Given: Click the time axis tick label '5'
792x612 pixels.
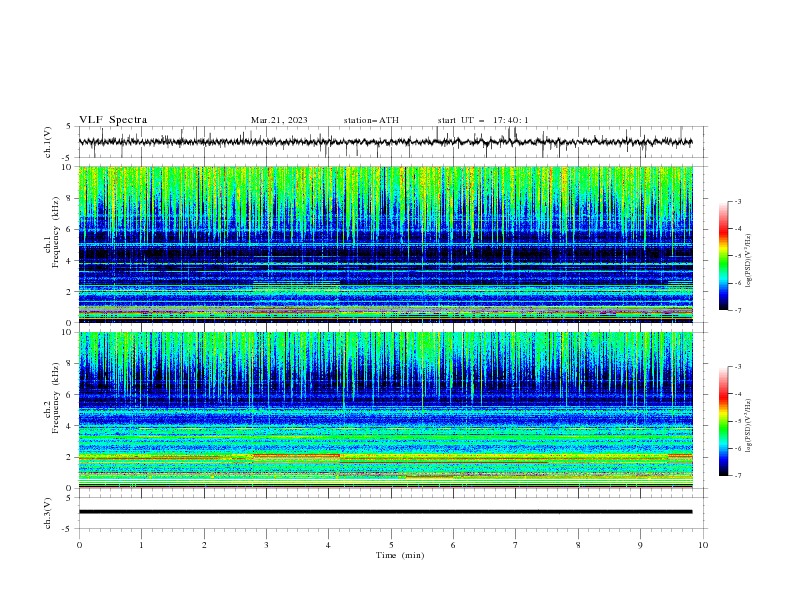Looking at the screenshot, I should pyautogui.click(x=391, y=545).
